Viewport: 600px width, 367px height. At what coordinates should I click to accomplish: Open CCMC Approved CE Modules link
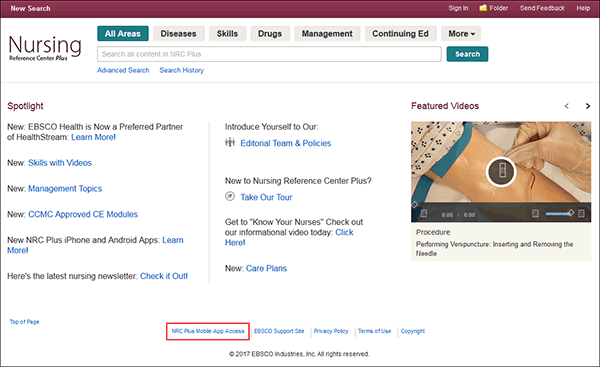point(83,214)
